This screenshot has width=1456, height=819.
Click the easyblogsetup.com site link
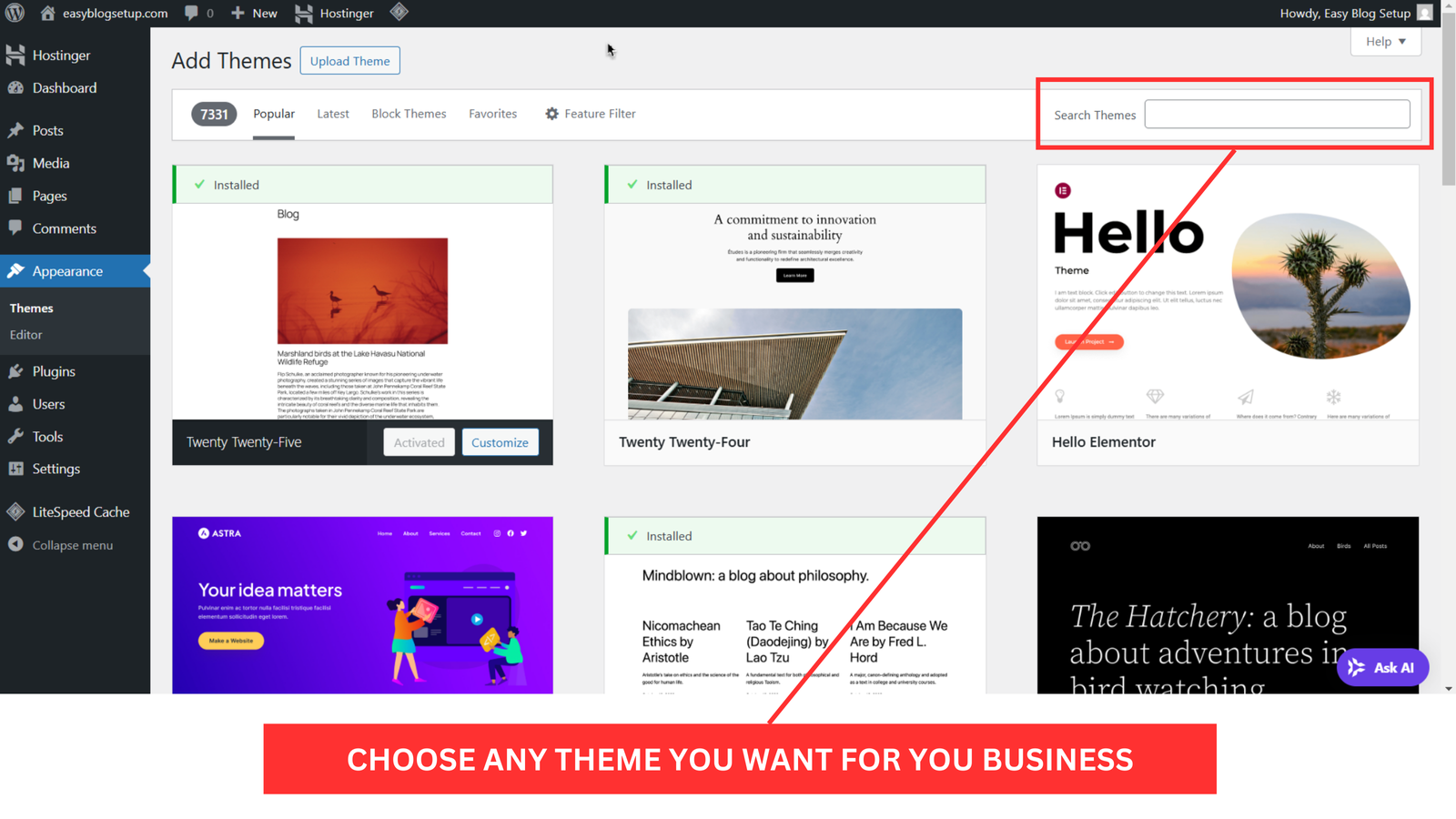115,13
